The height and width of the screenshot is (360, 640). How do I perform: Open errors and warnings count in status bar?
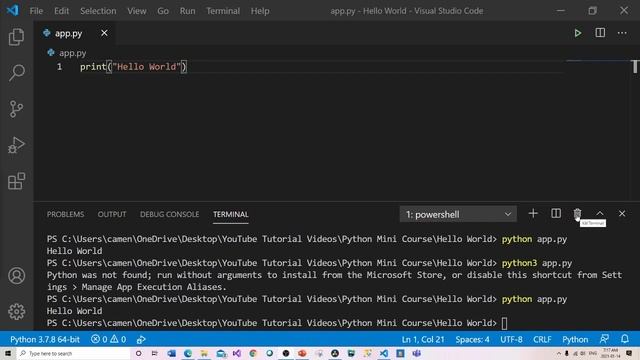click(x=108, y=340)
